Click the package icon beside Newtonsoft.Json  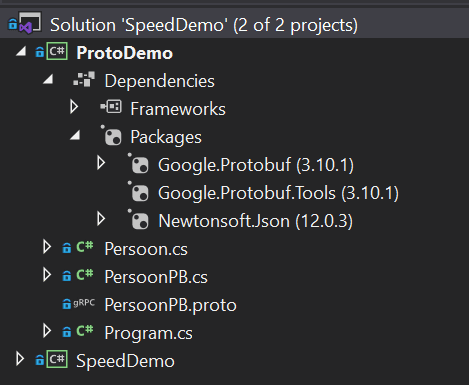(x=139, y=219)
